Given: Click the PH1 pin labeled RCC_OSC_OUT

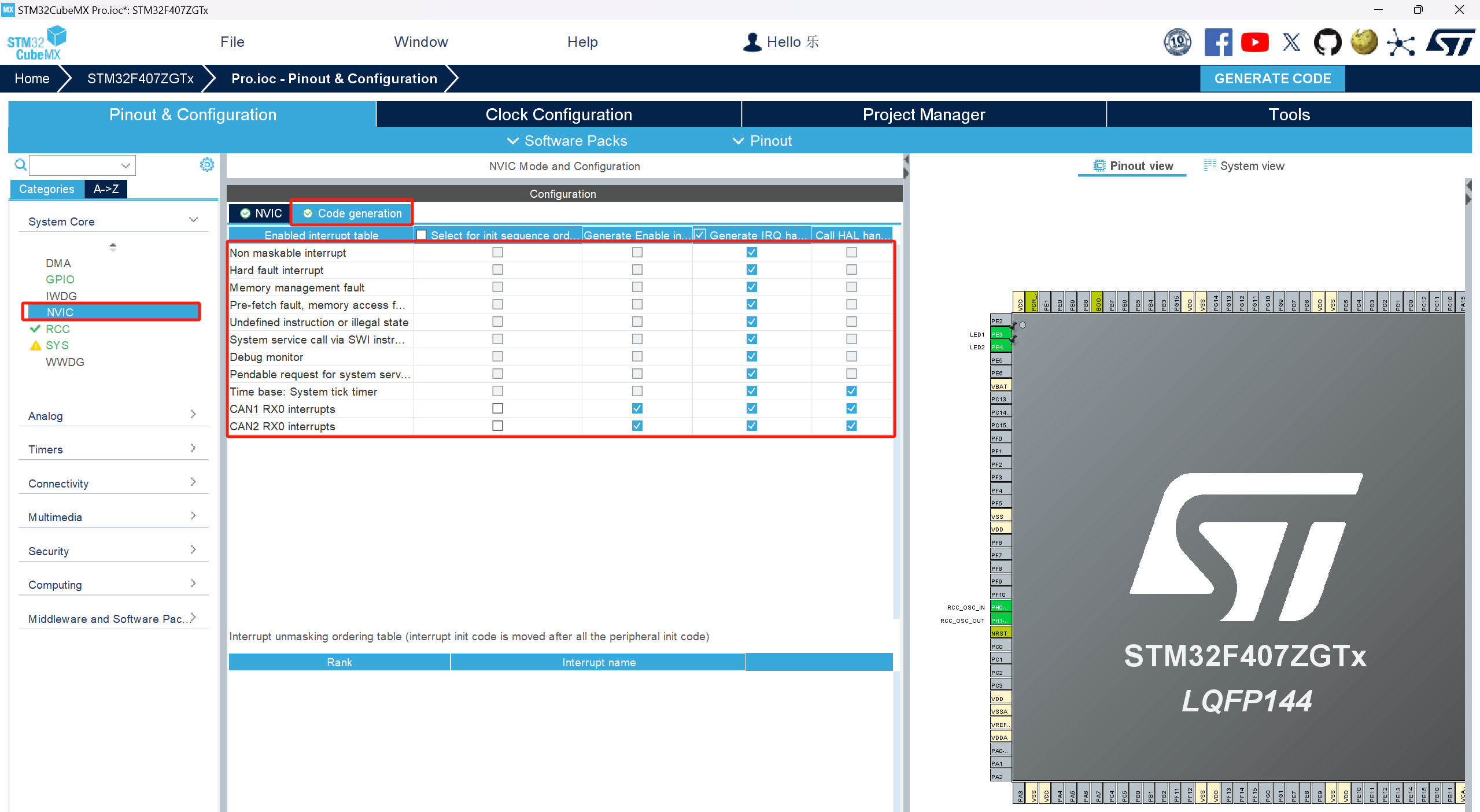Looking at the screenshot, I should (x=1001, y=621).
